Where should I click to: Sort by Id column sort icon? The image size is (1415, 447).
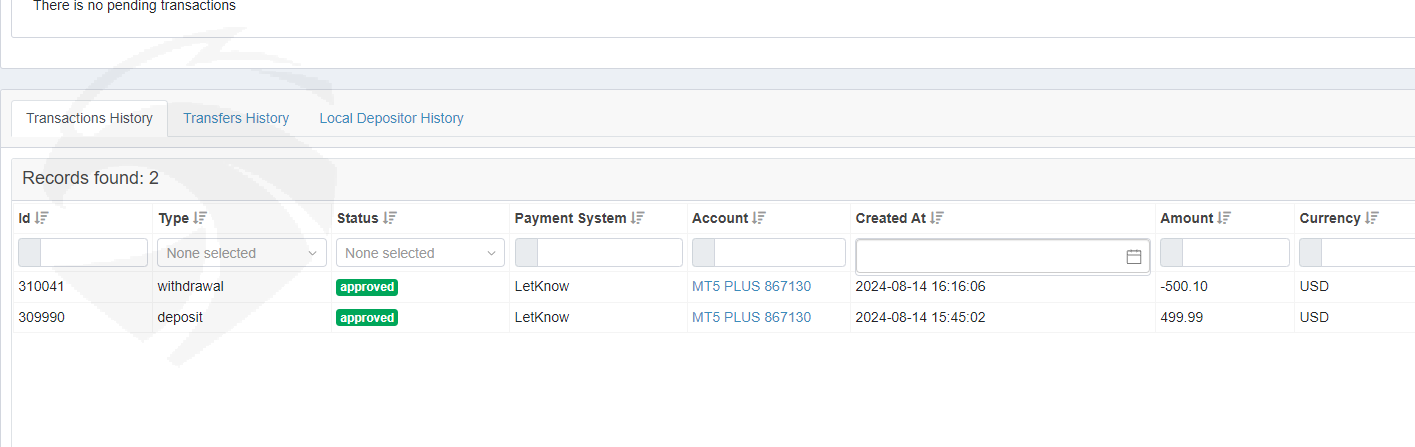[x=42, y=218]
